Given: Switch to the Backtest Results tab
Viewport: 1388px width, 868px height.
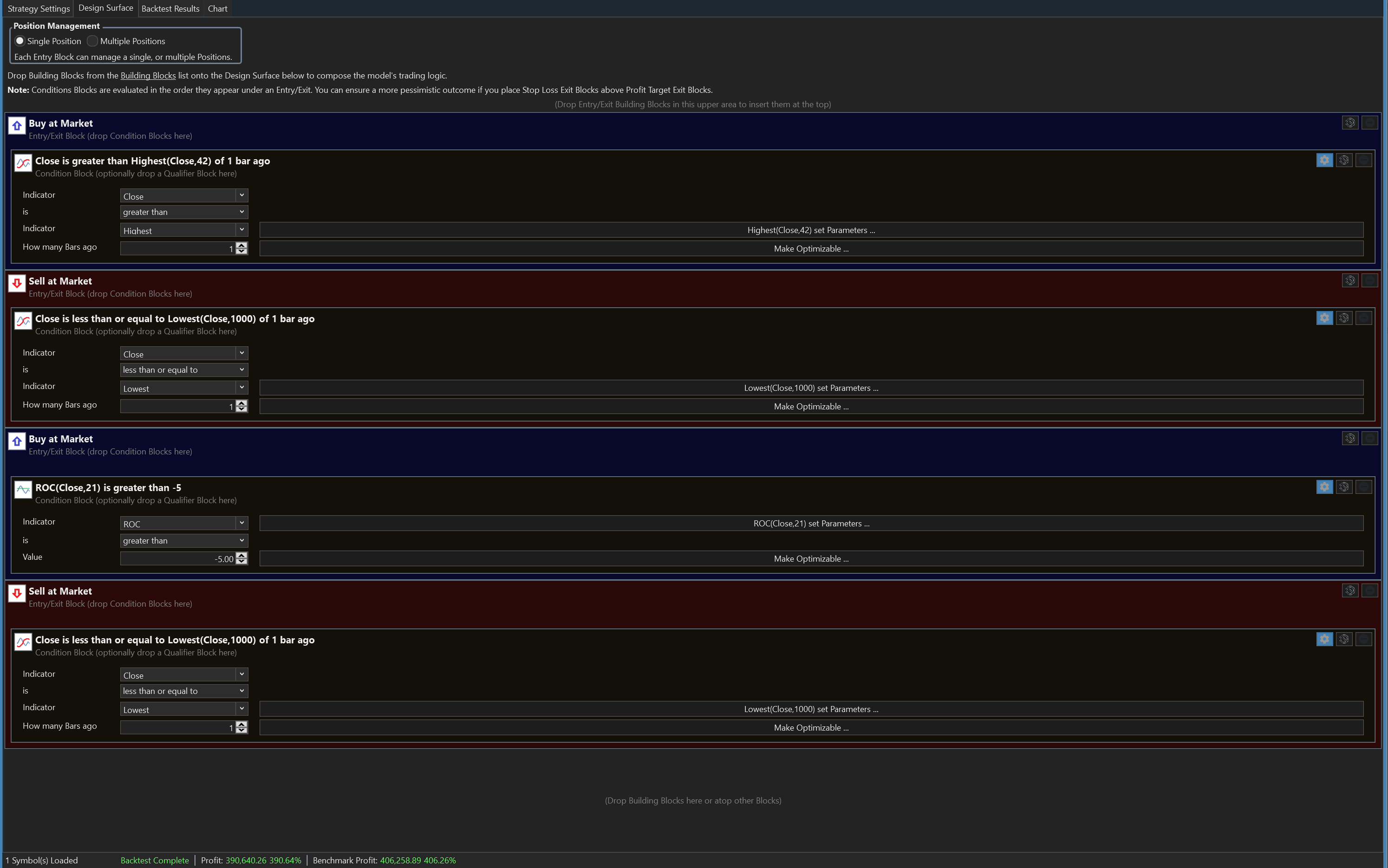Looking at the screenshot, I should click(x=170, y=9).
